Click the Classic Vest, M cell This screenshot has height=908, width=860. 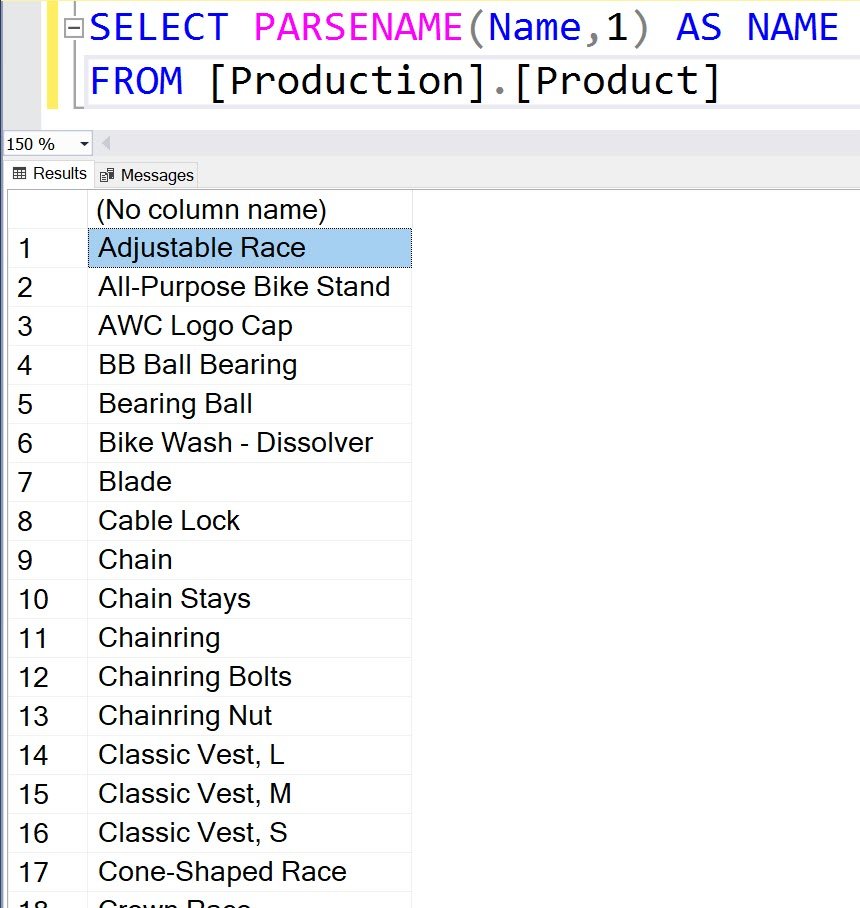pyautogui.click(x=250, y=794)
